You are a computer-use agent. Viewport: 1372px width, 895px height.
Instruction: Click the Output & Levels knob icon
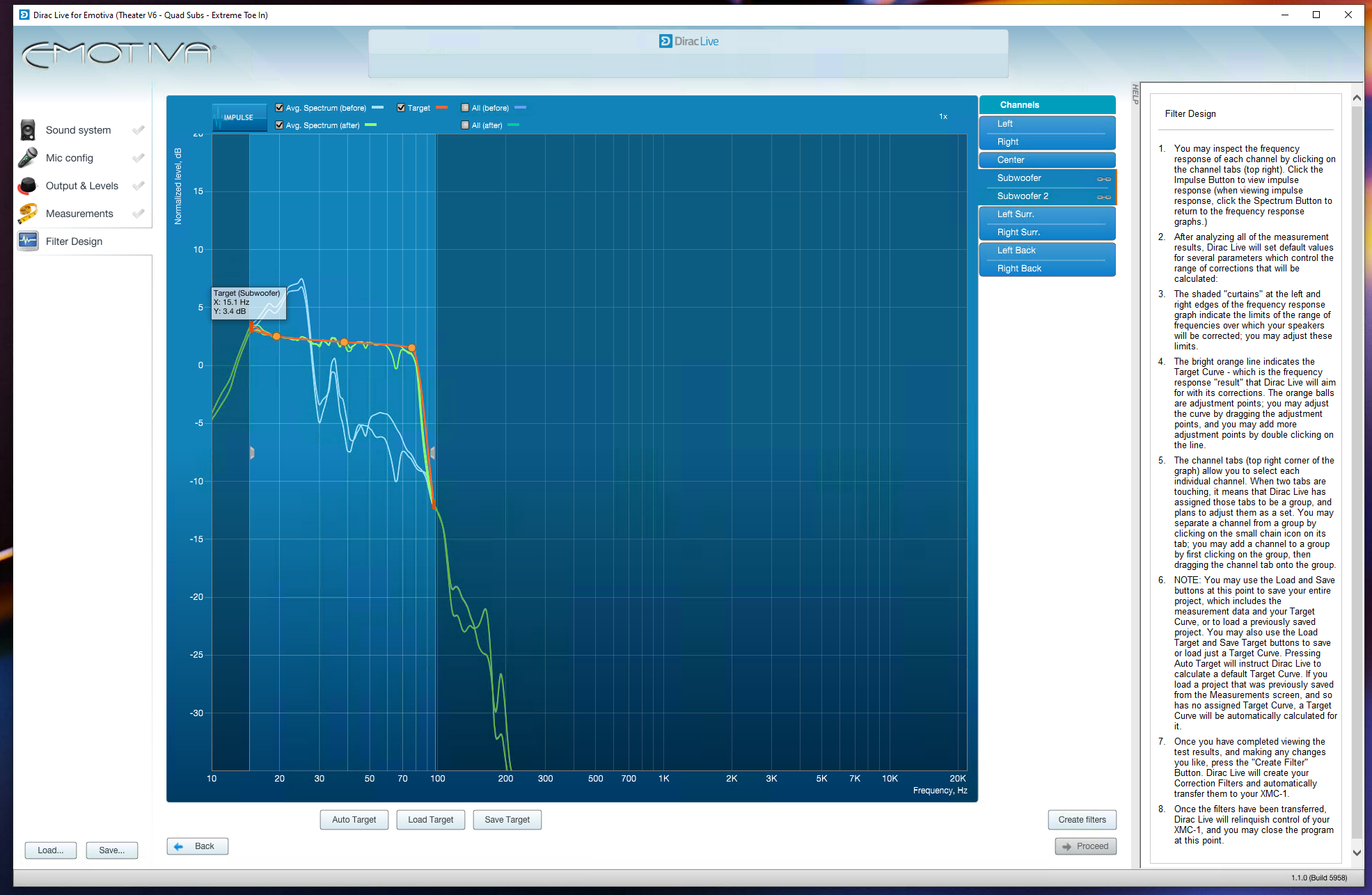(x=28, y=186)
